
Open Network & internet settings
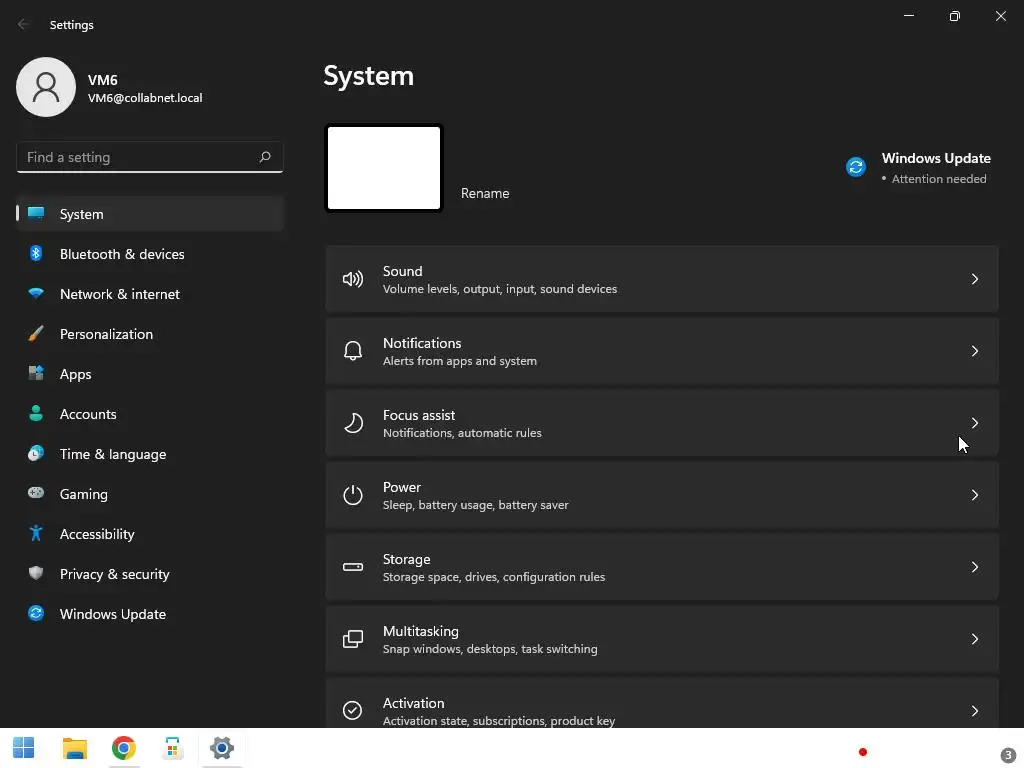[150, 294]
